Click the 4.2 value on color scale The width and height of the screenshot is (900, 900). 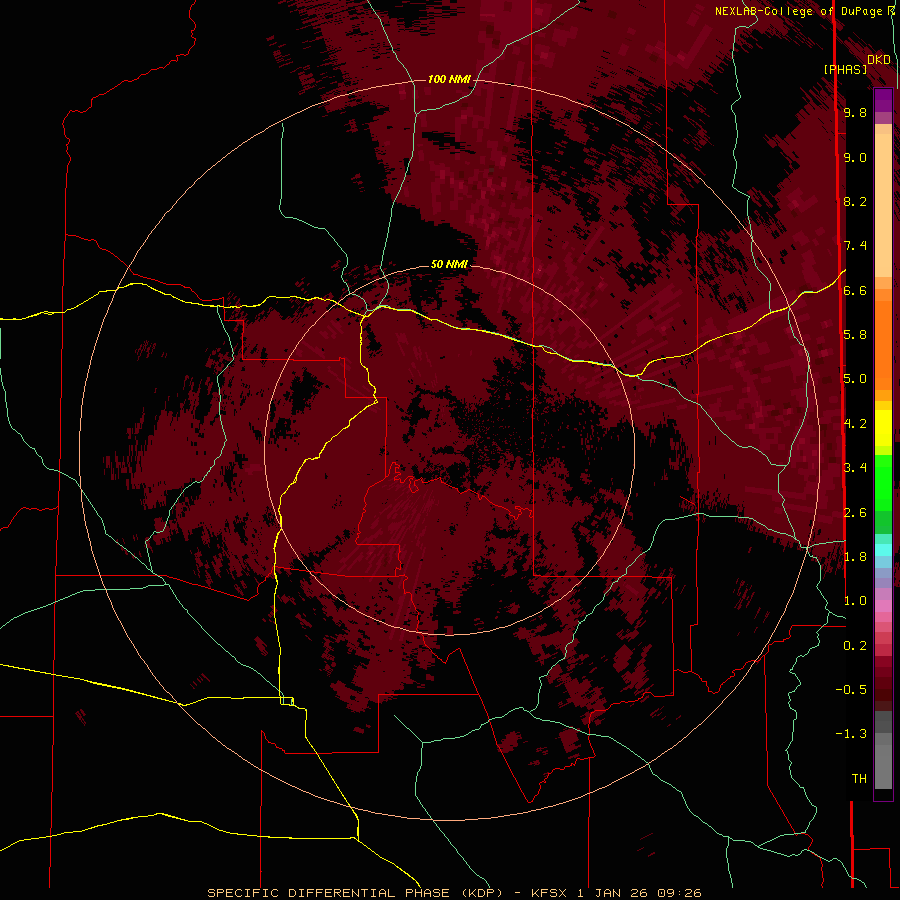tap(855, 424)
